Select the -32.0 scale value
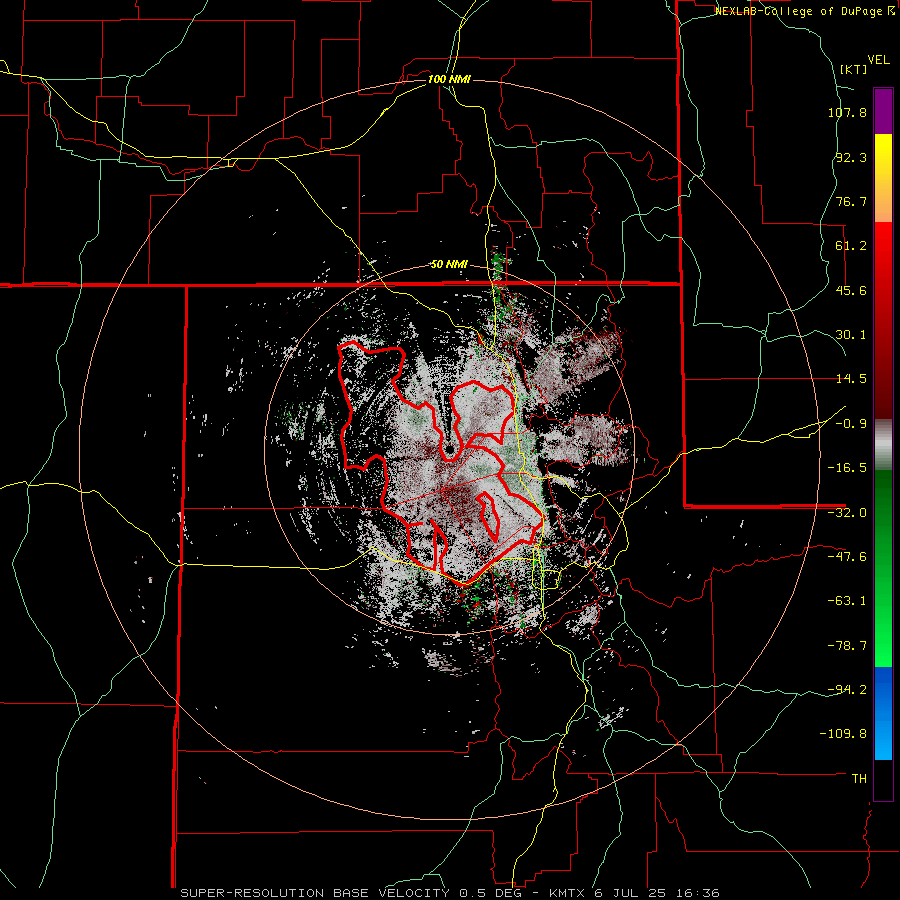 pyautogui.click(x=847, y=513)
